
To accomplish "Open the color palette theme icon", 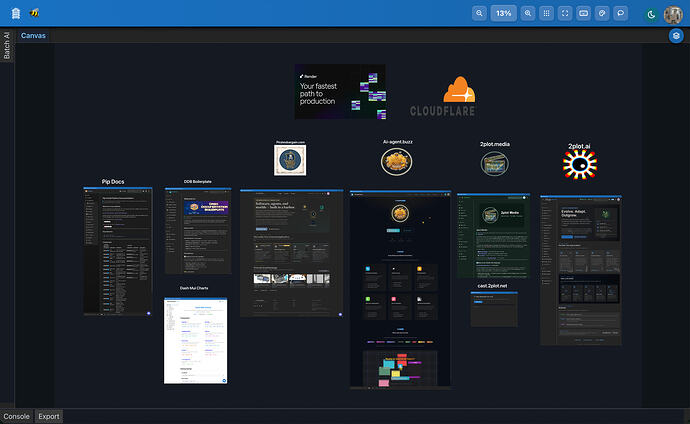I will point(602,13).
